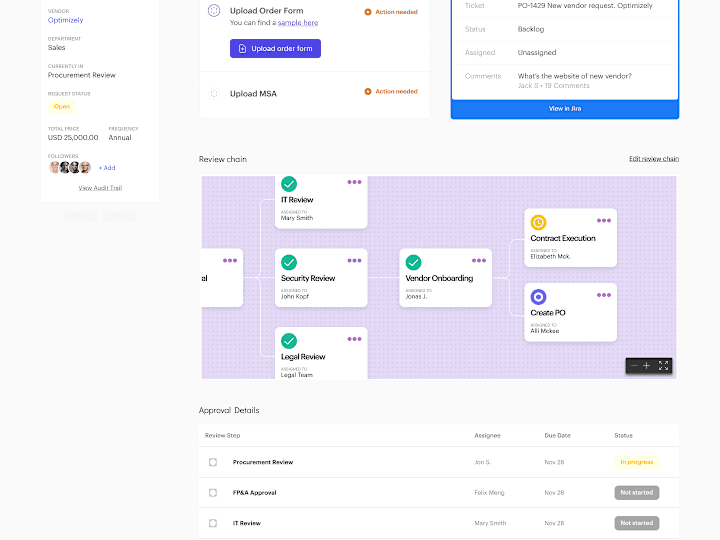Open View Audit Trail link
Image resolution: width=720 pixels, height=540 pixels.
100,188
